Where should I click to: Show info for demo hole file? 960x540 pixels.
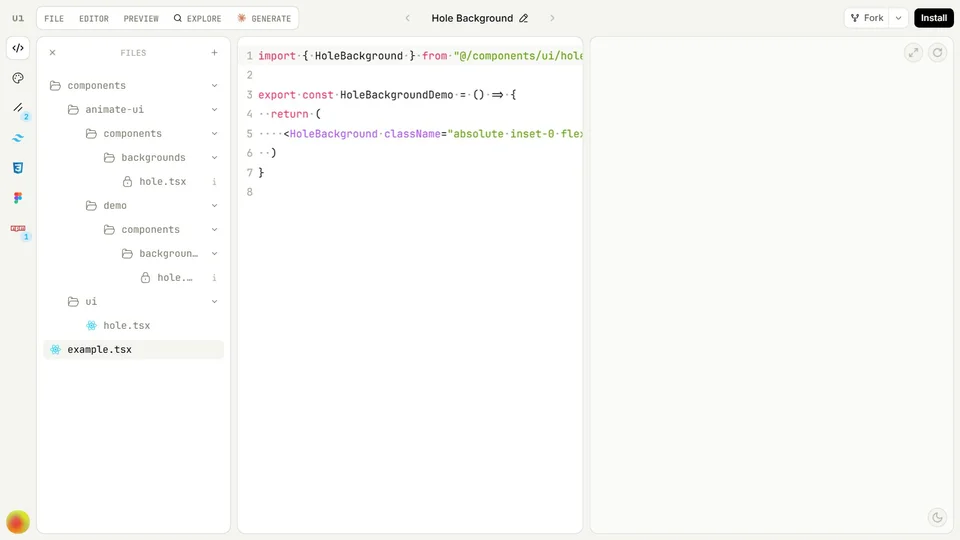[x=214, y=277]
